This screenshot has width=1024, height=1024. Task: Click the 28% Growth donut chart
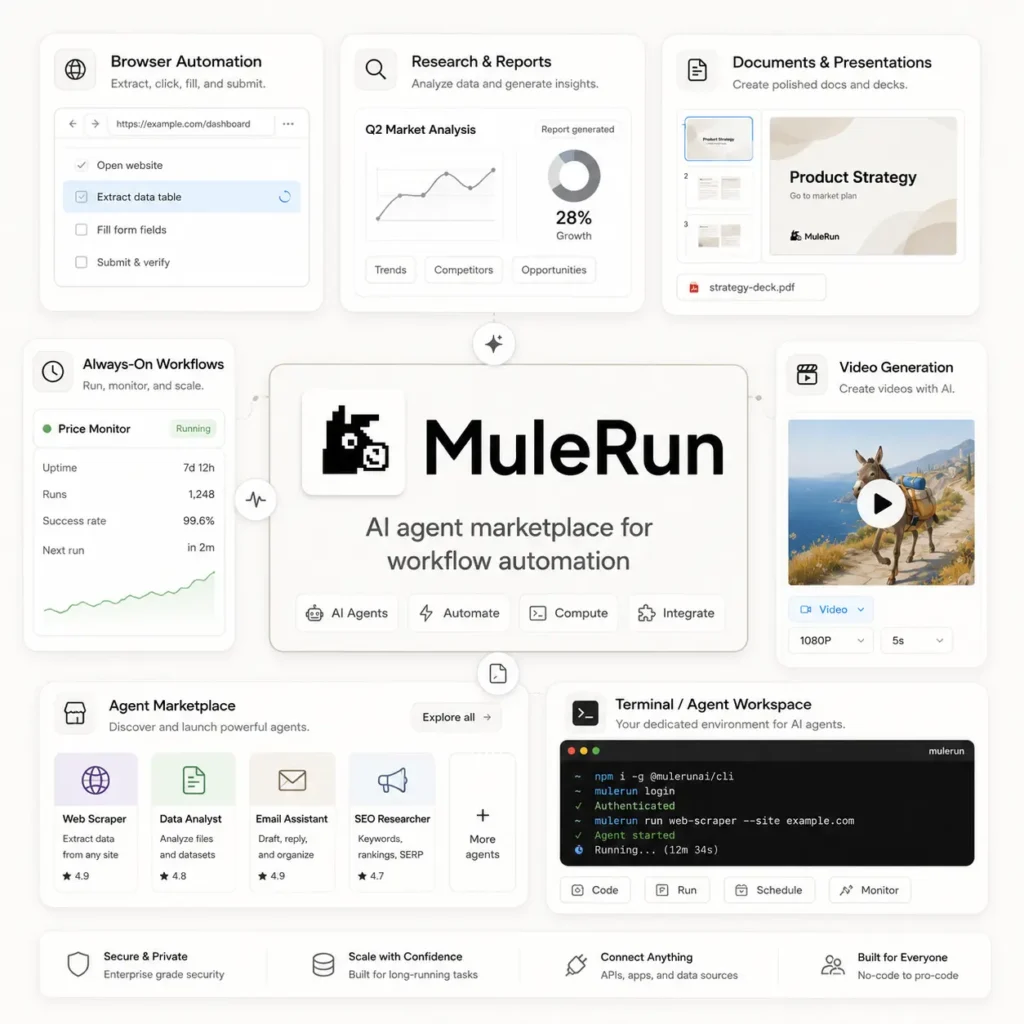pos(573,176)
